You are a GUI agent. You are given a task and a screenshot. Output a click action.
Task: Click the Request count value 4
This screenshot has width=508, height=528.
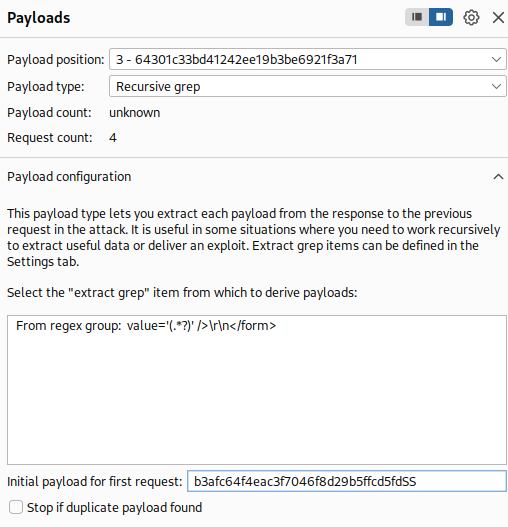pyautogui.click(x=113, y=138)
